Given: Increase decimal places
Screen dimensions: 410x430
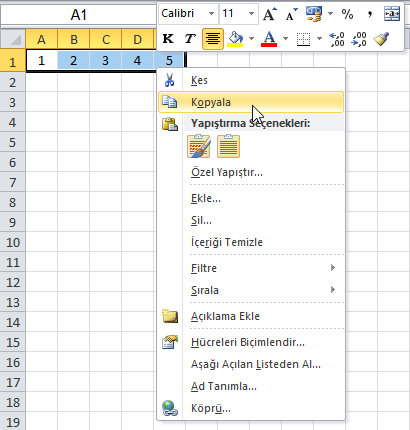Looking at the screenshot, I should coord(337,39).
